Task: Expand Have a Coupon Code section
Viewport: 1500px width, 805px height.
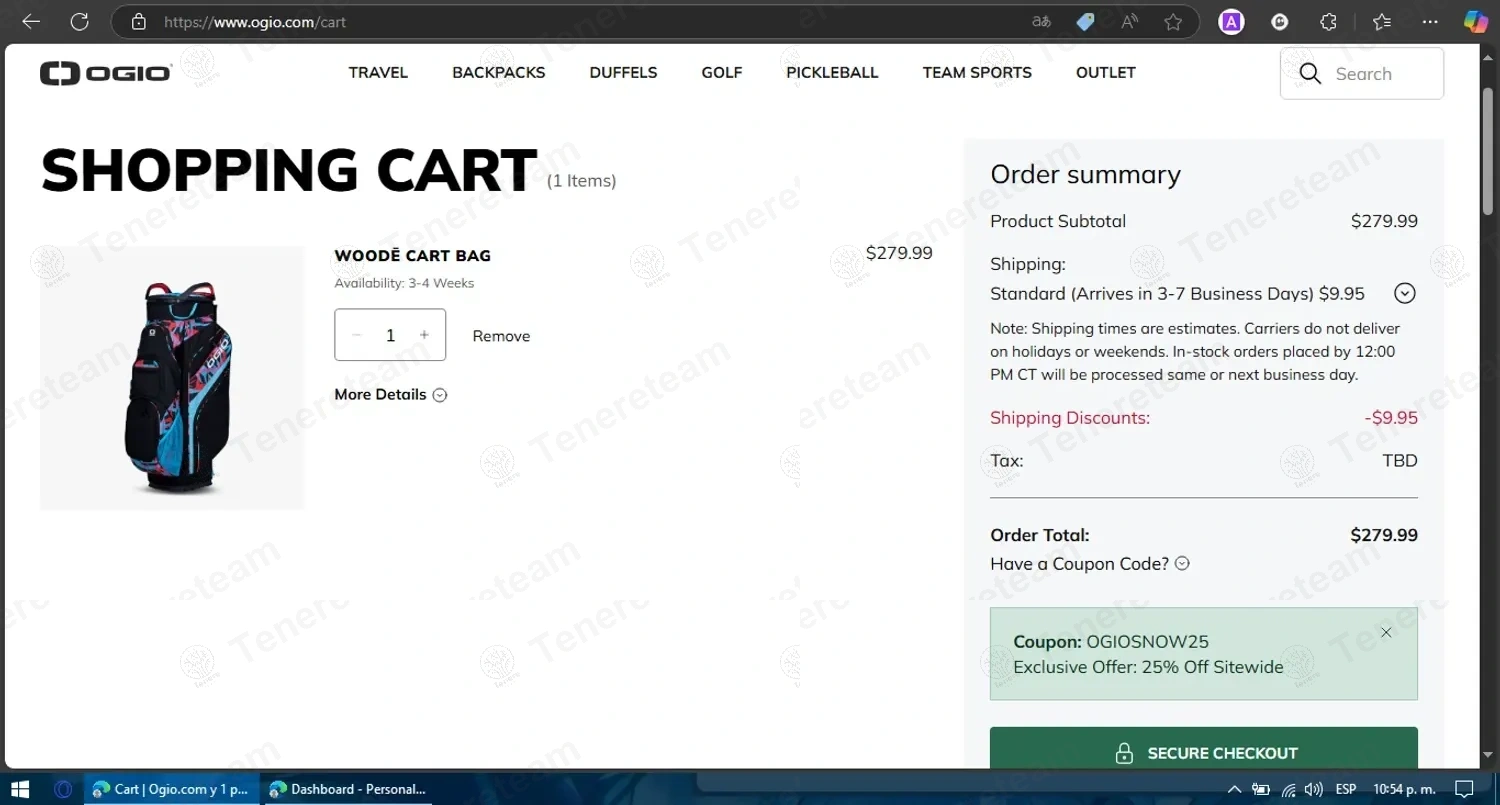Action: click(x=1090, y=564)
